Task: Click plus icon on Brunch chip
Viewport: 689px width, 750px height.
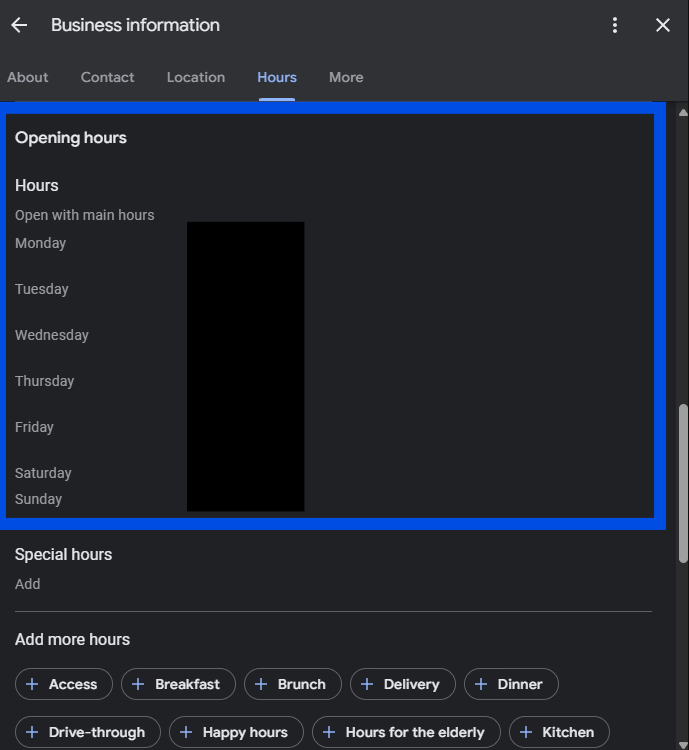Action: [x=261, y=684]
